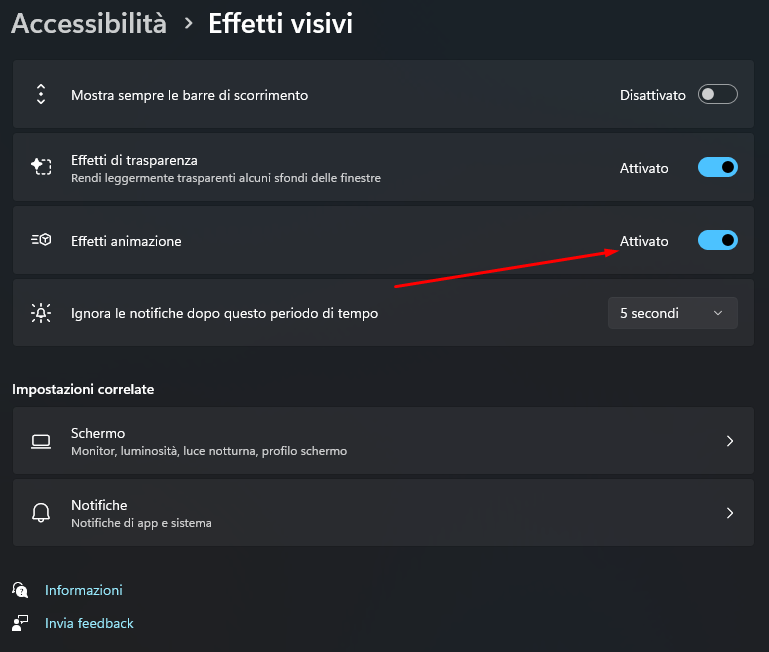Go back to Accessibilità breadcrumb
The image size is (769, 652).
89,24
